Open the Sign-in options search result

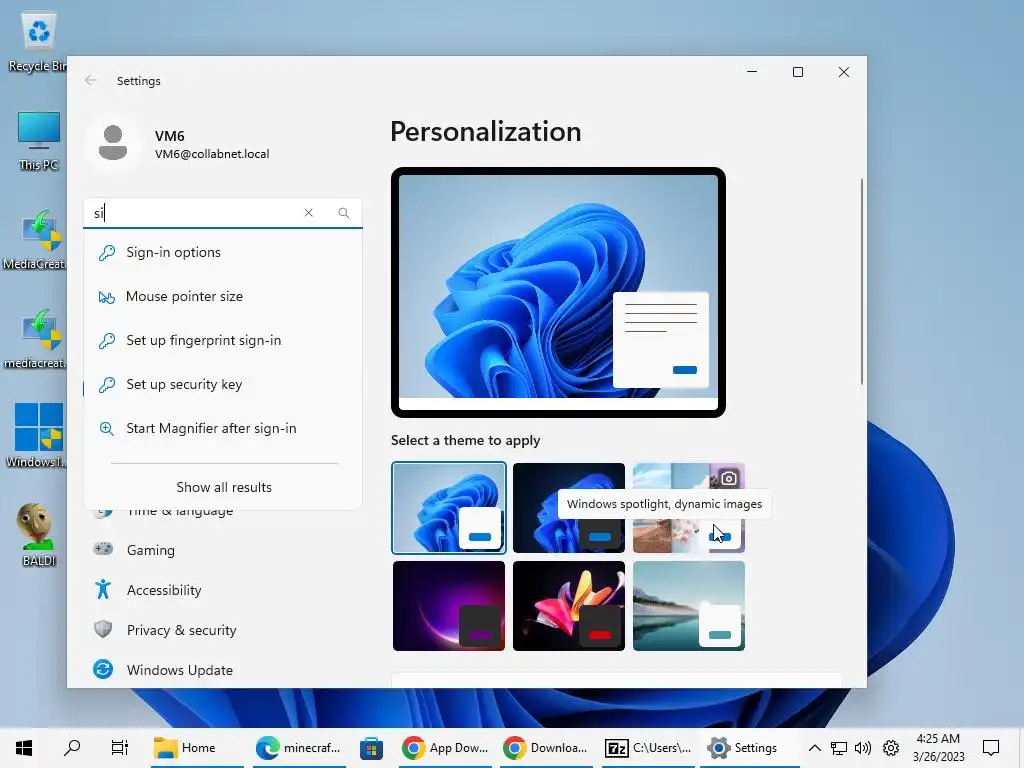pyautogui.click(x=223, y=253)
